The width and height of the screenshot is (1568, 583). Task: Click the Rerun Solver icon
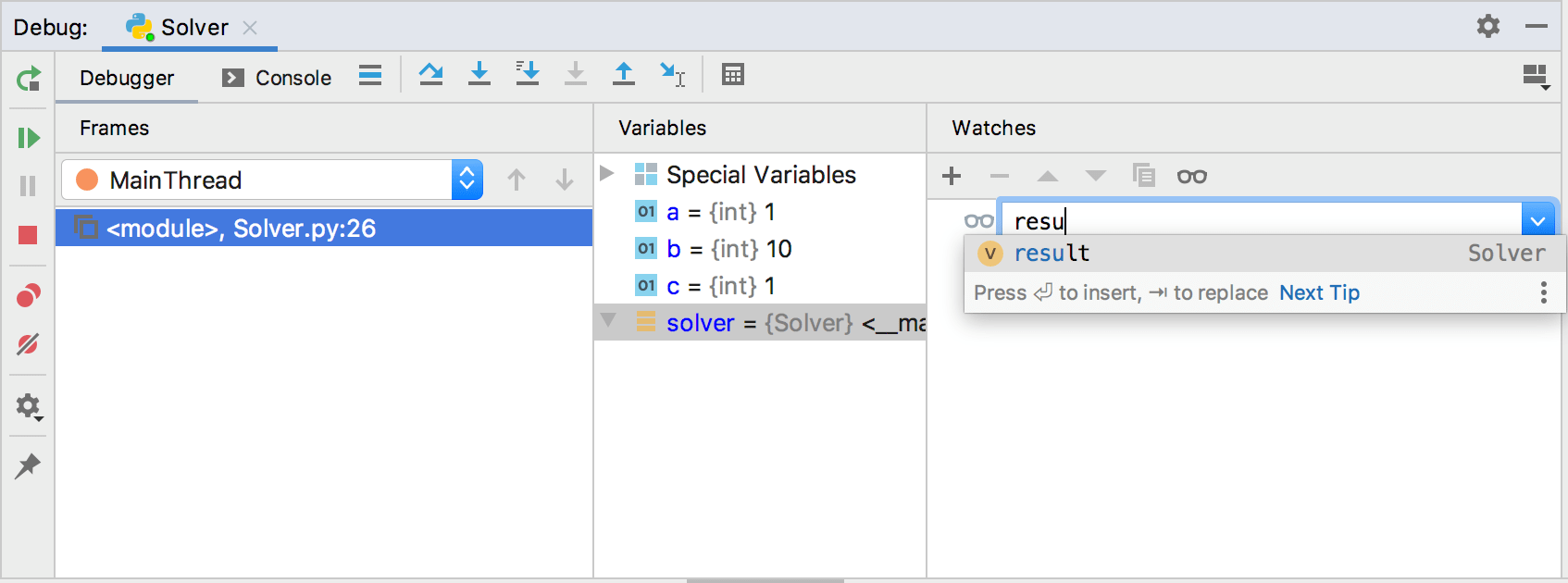coord(29,80)
